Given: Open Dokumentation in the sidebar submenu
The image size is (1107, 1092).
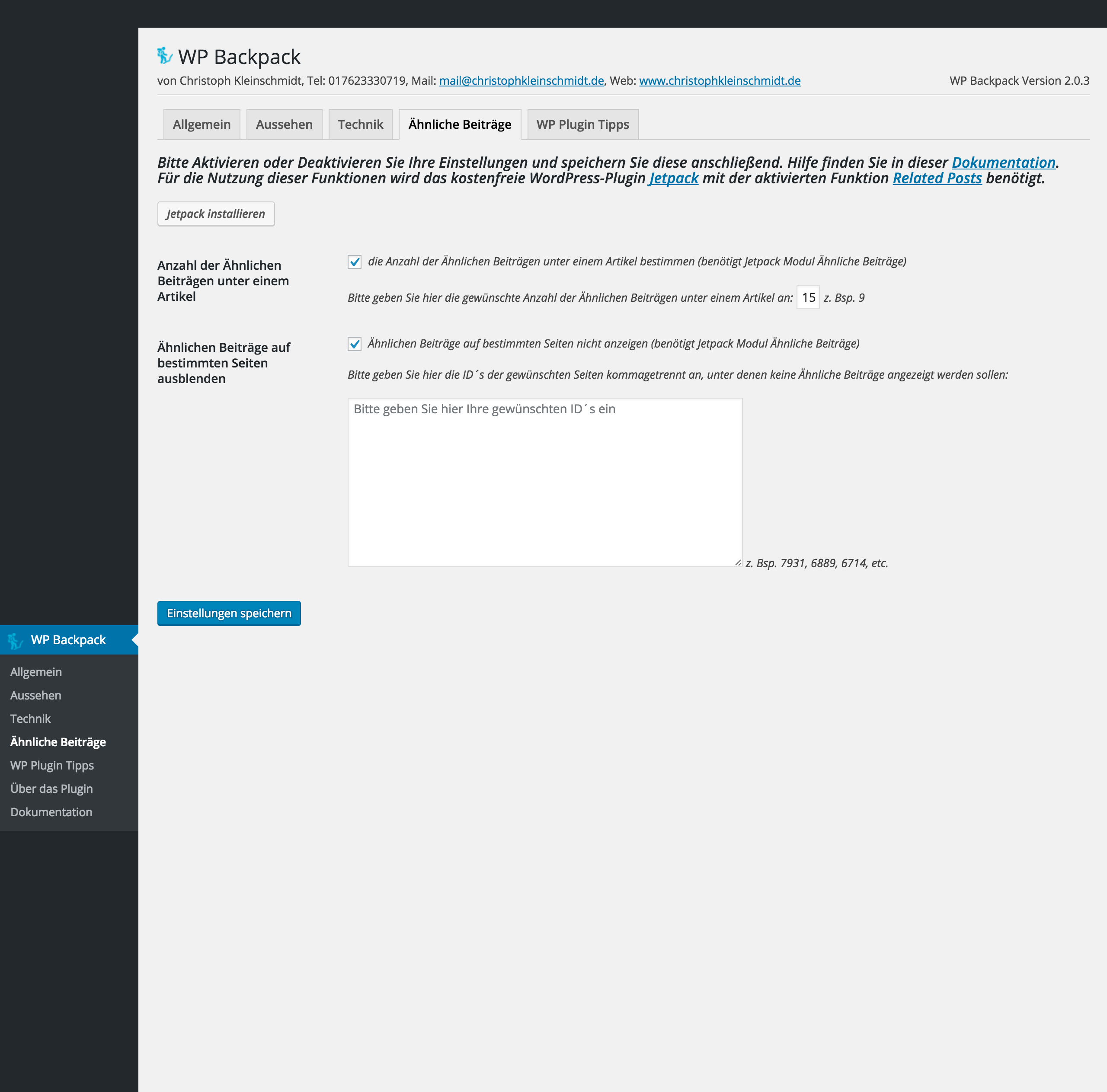Looking at the screenshot, I should point(51,812).
